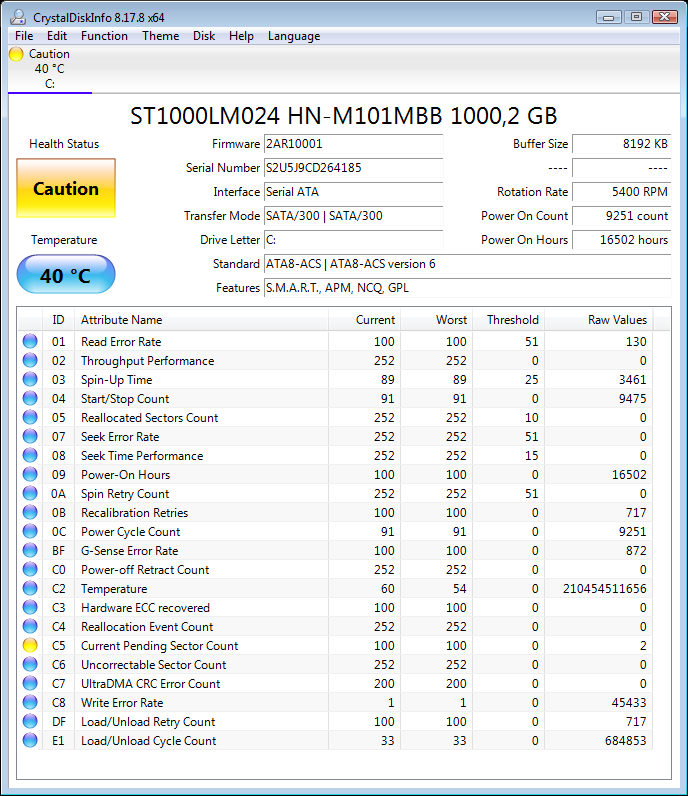The image size is (688, 796).
Task: Click the Firmware field 2AR10001
Action: (353, 144)
